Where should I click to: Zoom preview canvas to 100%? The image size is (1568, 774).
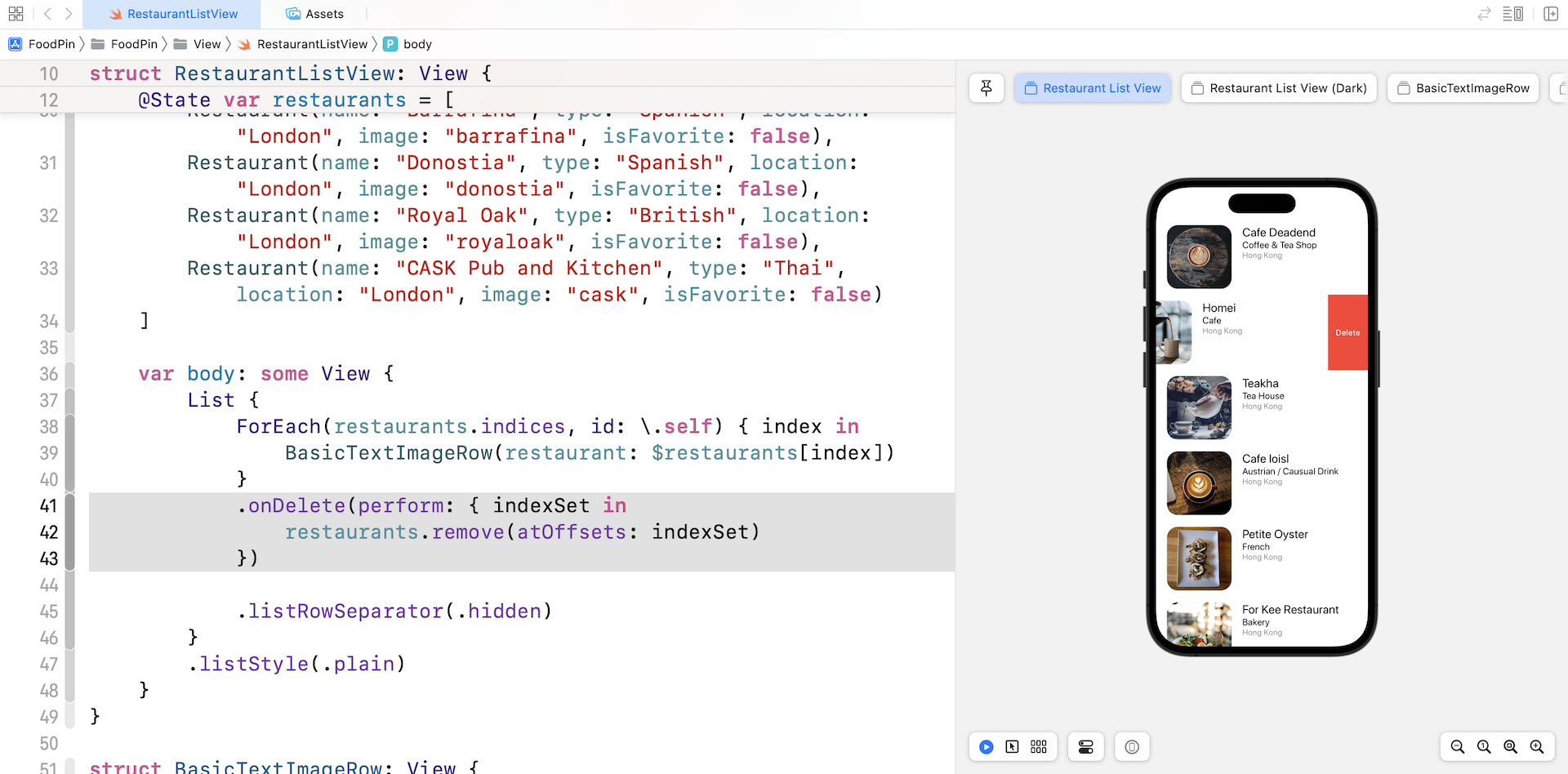pyautogui.click(x=1484, y=747)
